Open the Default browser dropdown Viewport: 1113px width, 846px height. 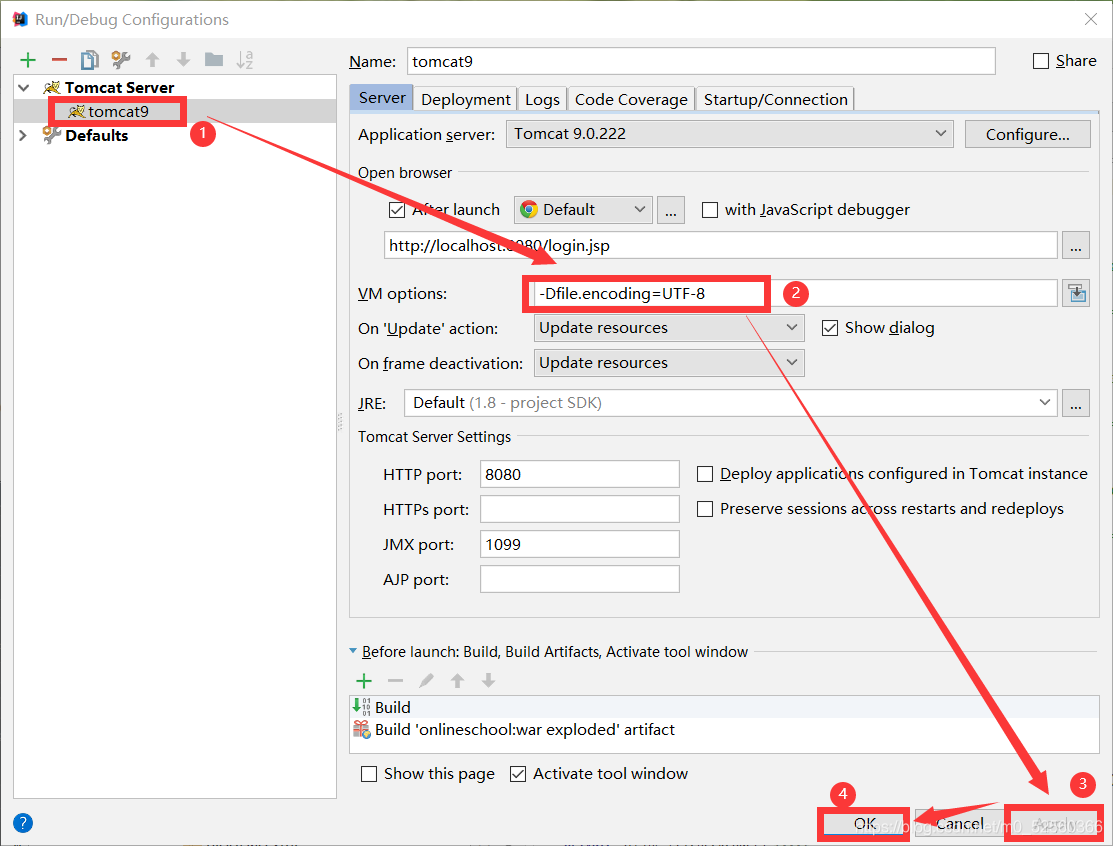583,210
